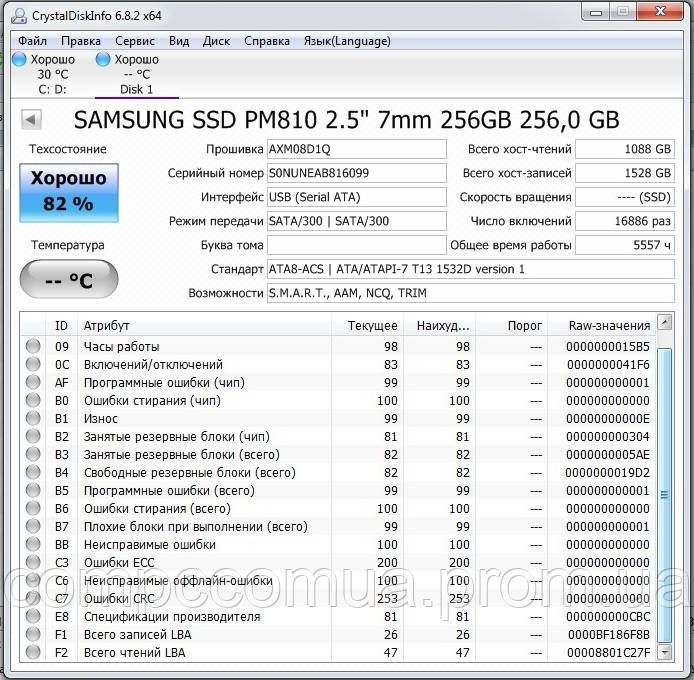Click the Порог column header

(x=511, y=326)
